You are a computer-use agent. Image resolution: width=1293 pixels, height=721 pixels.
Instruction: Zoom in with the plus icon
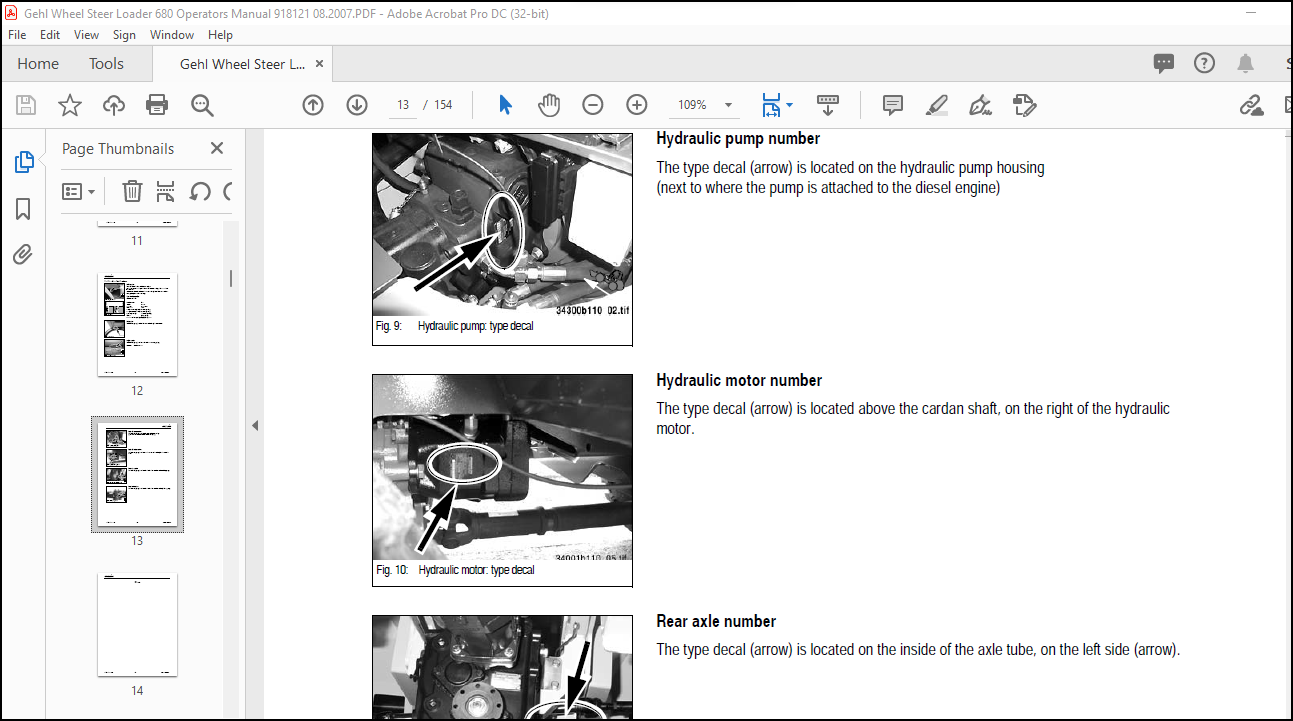pyautogui.click(x=637, y=105)
